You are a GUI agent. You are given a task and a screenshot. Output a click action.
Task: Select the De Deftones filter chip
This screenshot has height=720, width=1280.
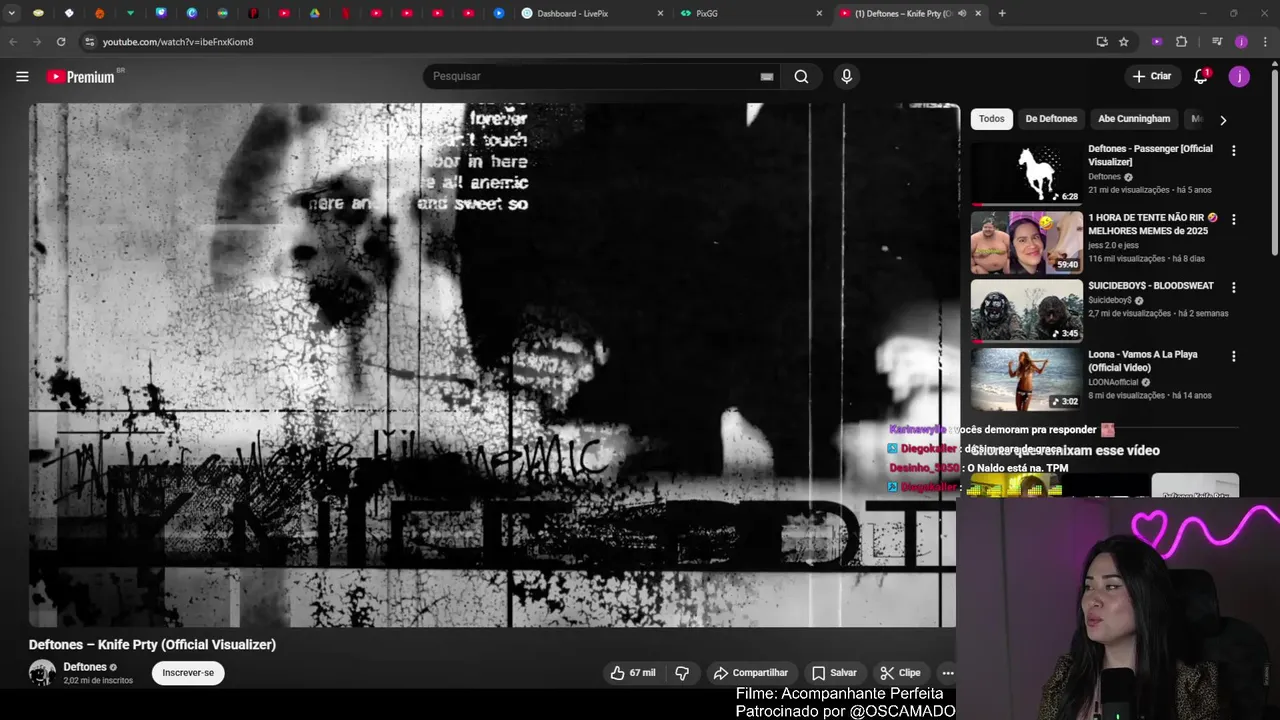pyautogui.click(x=1051, y=119)
